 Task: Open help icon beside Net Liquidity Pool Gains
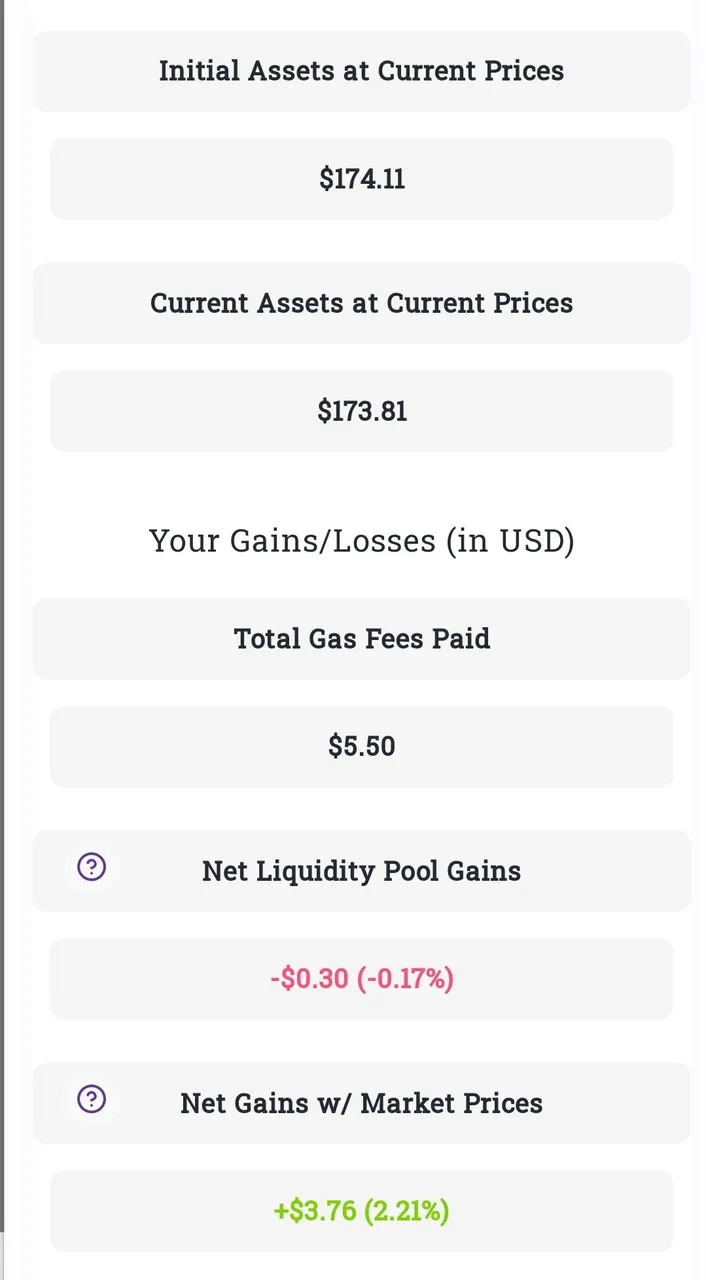[x=92, y=867]
